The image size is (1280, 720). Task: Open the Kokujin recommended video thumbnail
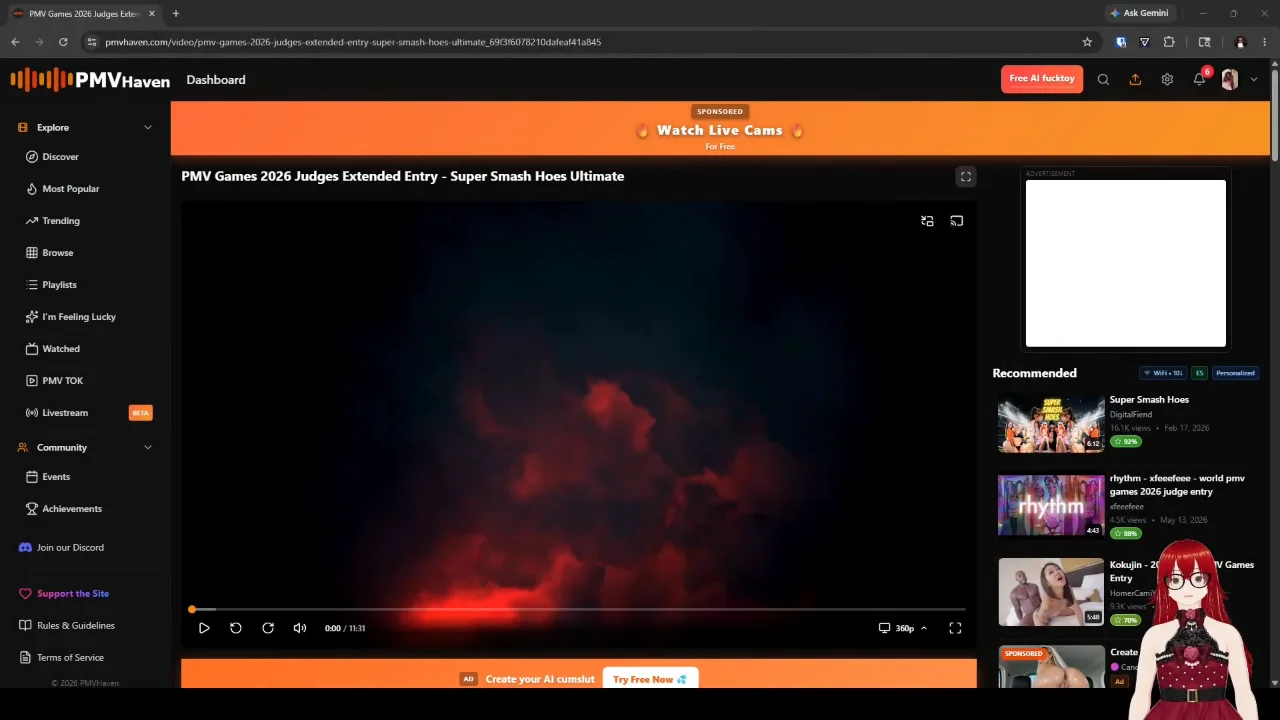coord(1051,592)
